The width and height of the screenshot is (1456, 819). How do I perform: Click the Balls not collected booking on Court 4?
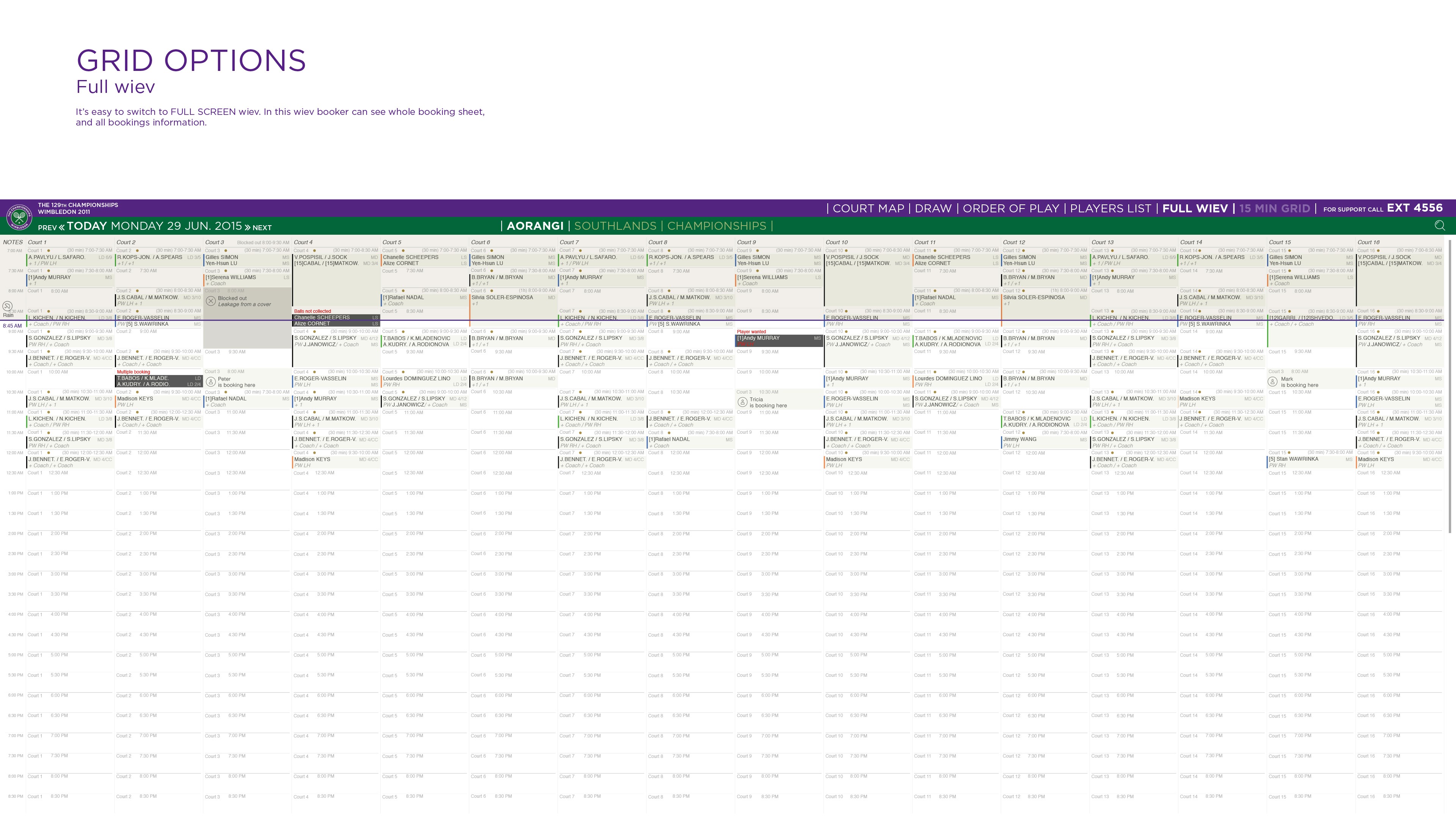click(336, 320)
